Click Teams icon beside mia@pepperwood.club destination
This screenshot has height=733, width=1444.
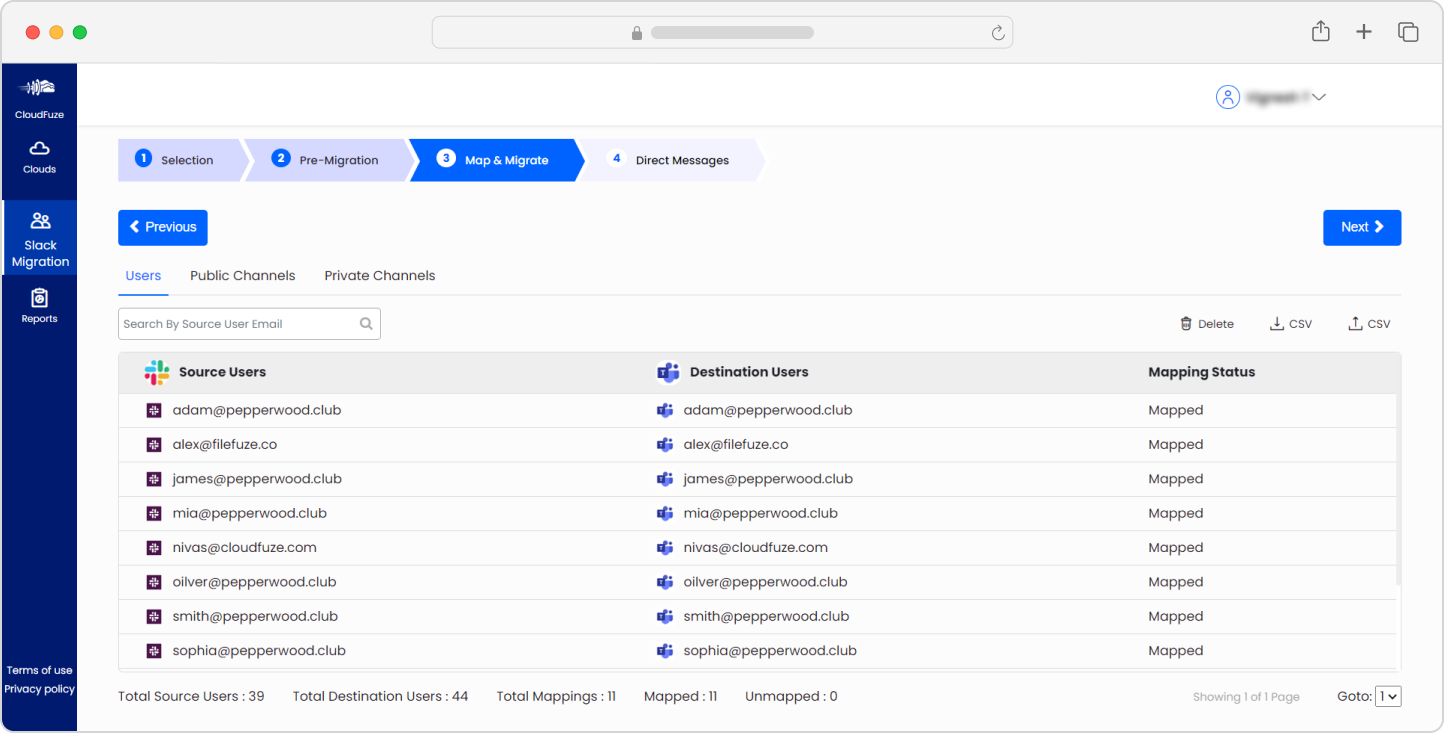tap(665, 514)
